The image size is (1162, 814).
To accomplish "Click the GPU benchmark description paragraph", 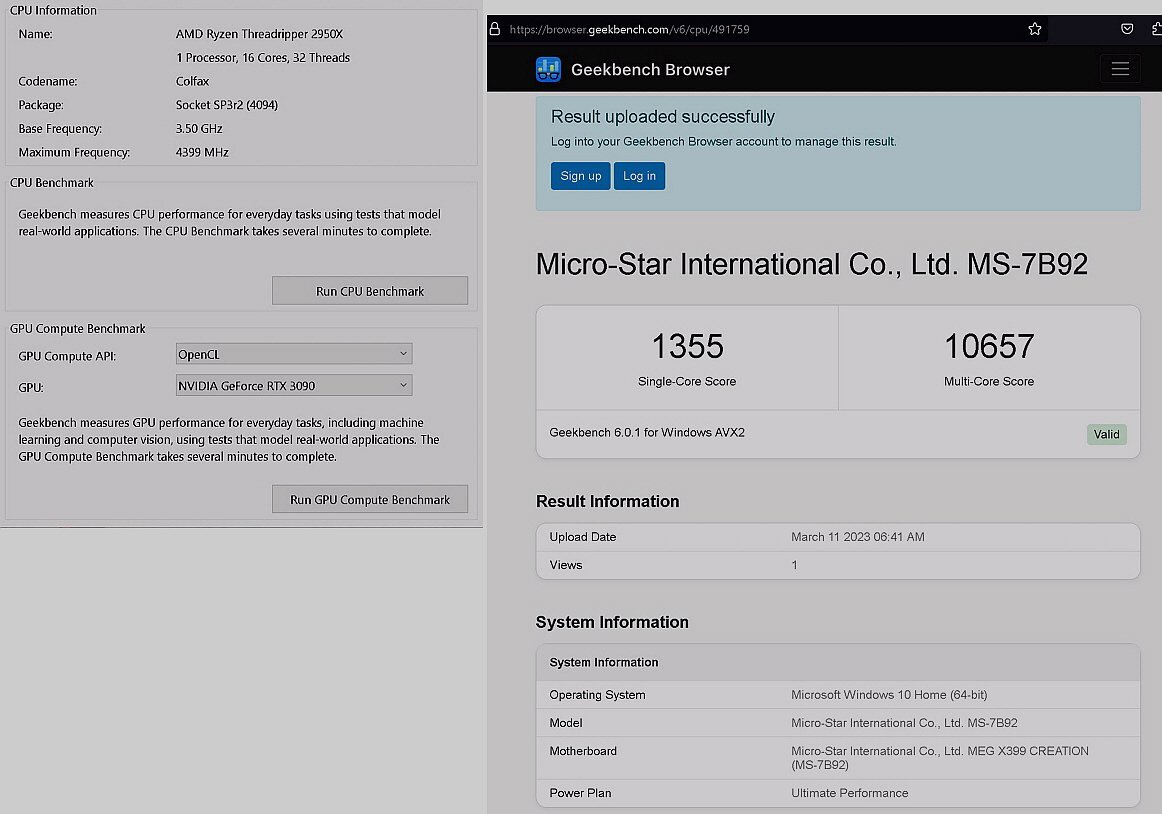I will tap(229, 440).
